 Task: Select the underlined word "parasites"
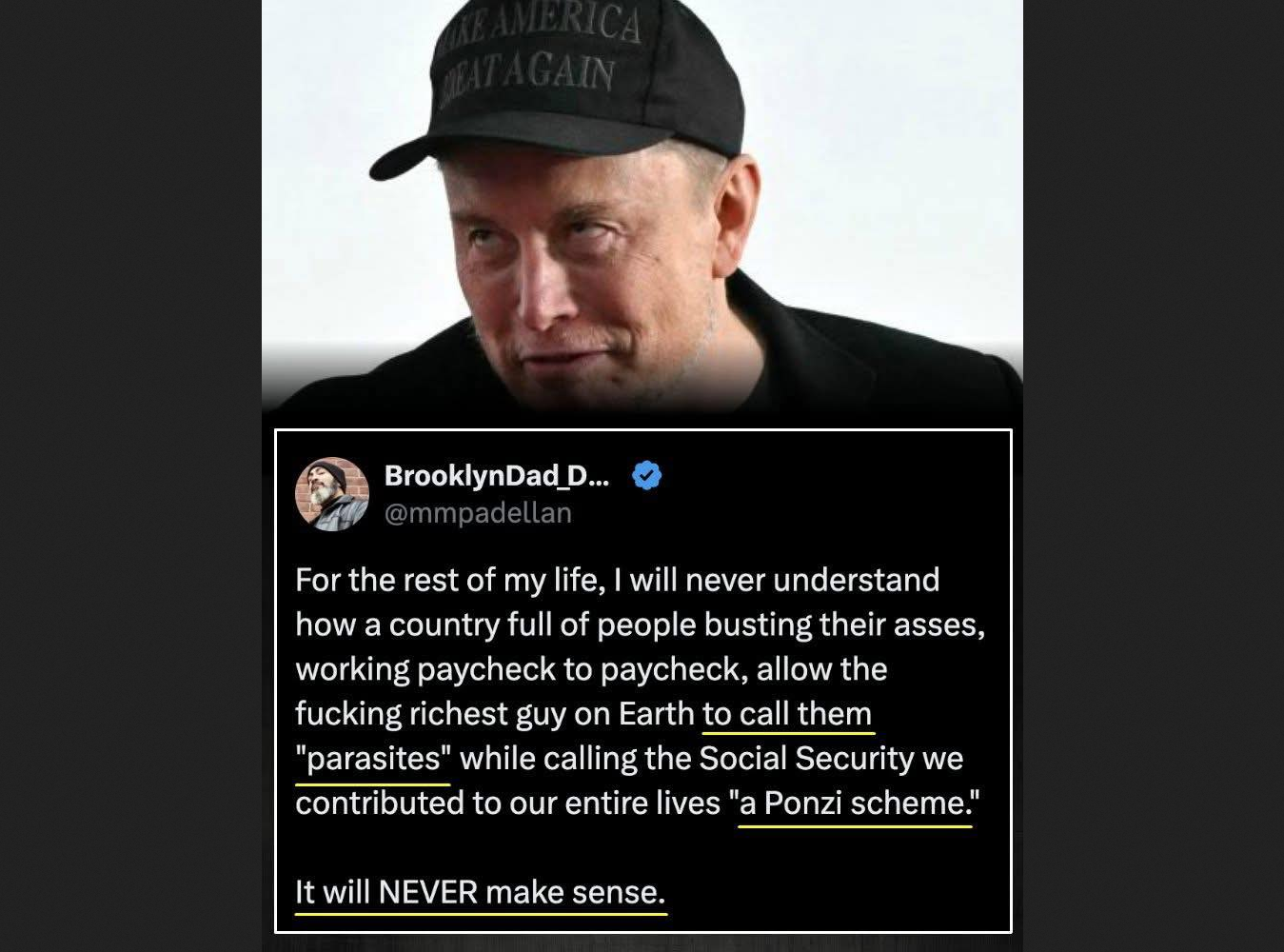[x=373, y=759]
